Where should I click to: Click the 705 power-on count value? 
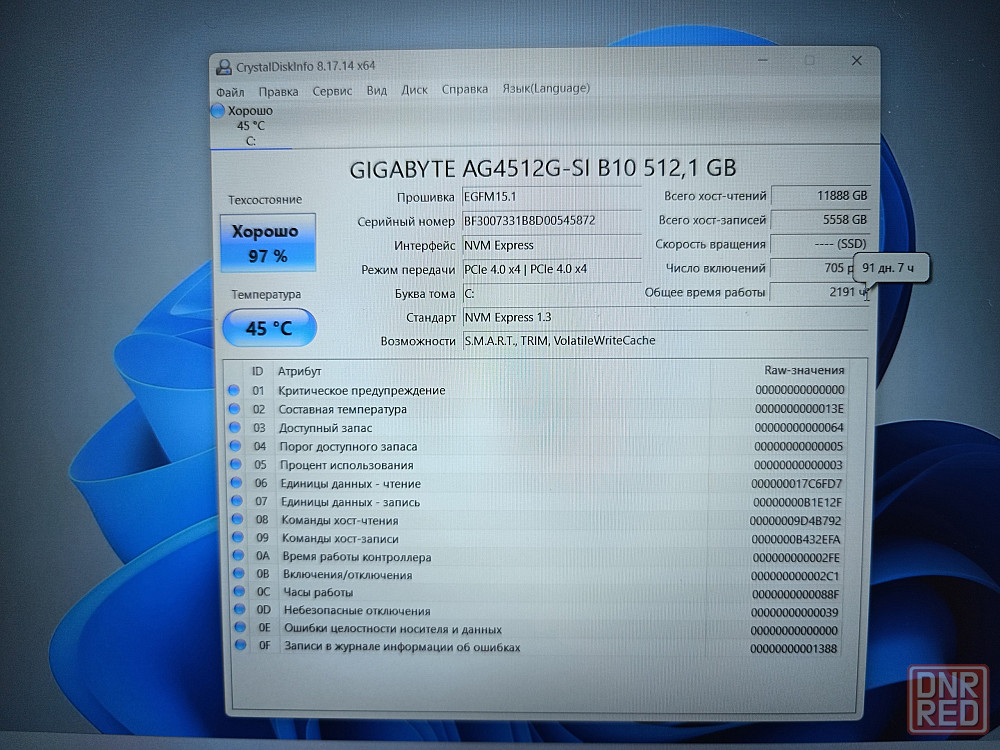coord(813,268)
